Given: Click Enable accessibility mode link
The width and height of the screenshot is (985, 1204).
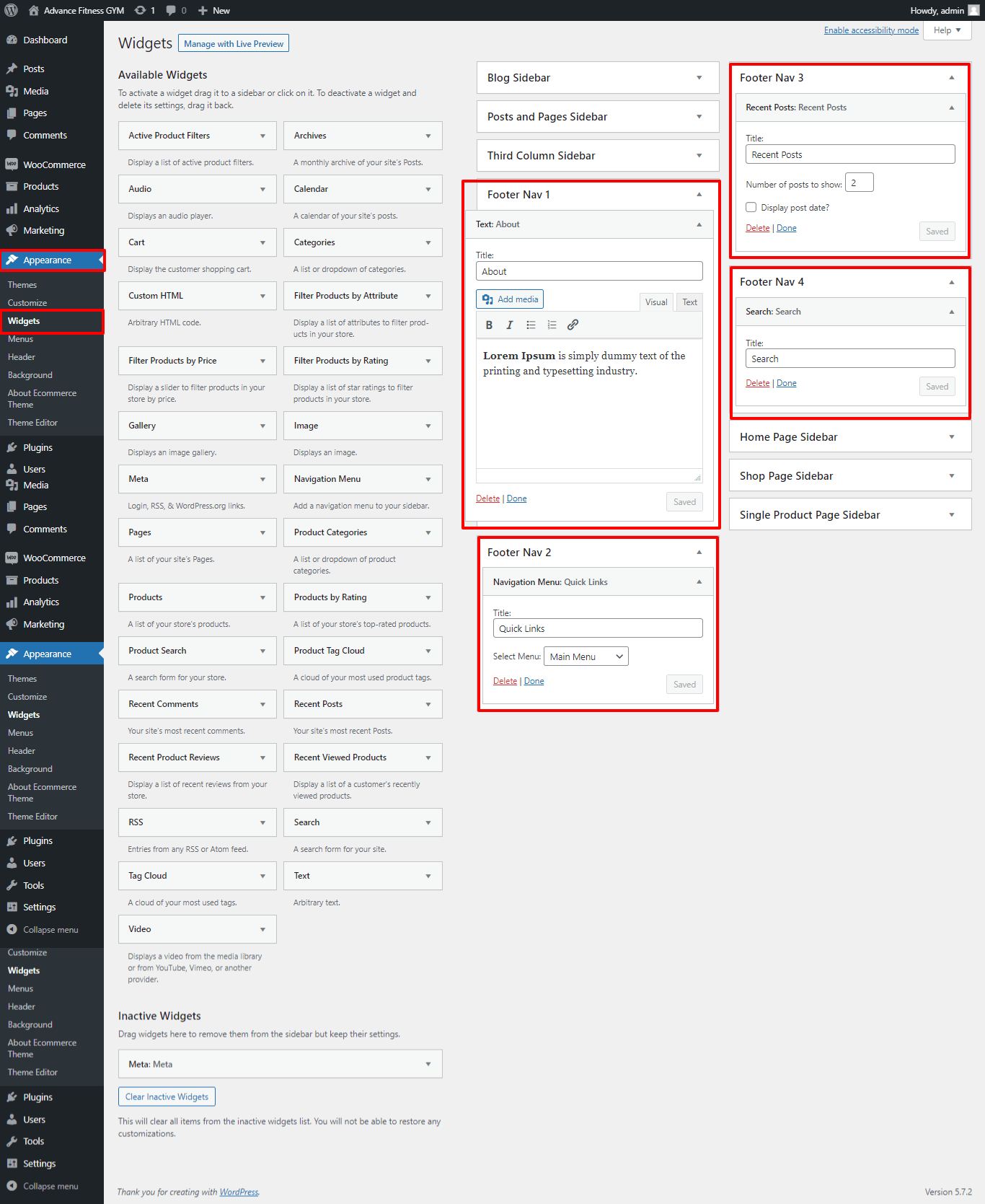Looking at the screenshot, I should point(871,30).
